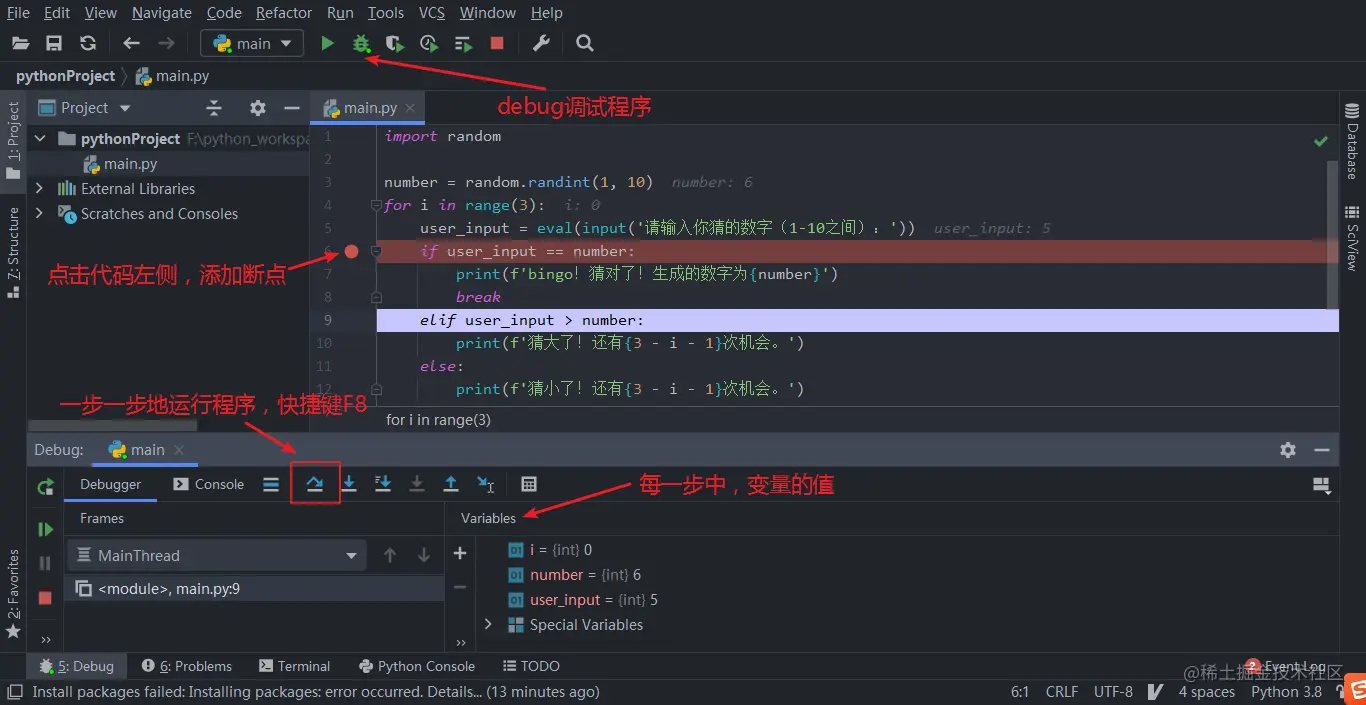Navigate forward with the right arrow
This screenshot has width=1366, height=705.
pos(166,43)
